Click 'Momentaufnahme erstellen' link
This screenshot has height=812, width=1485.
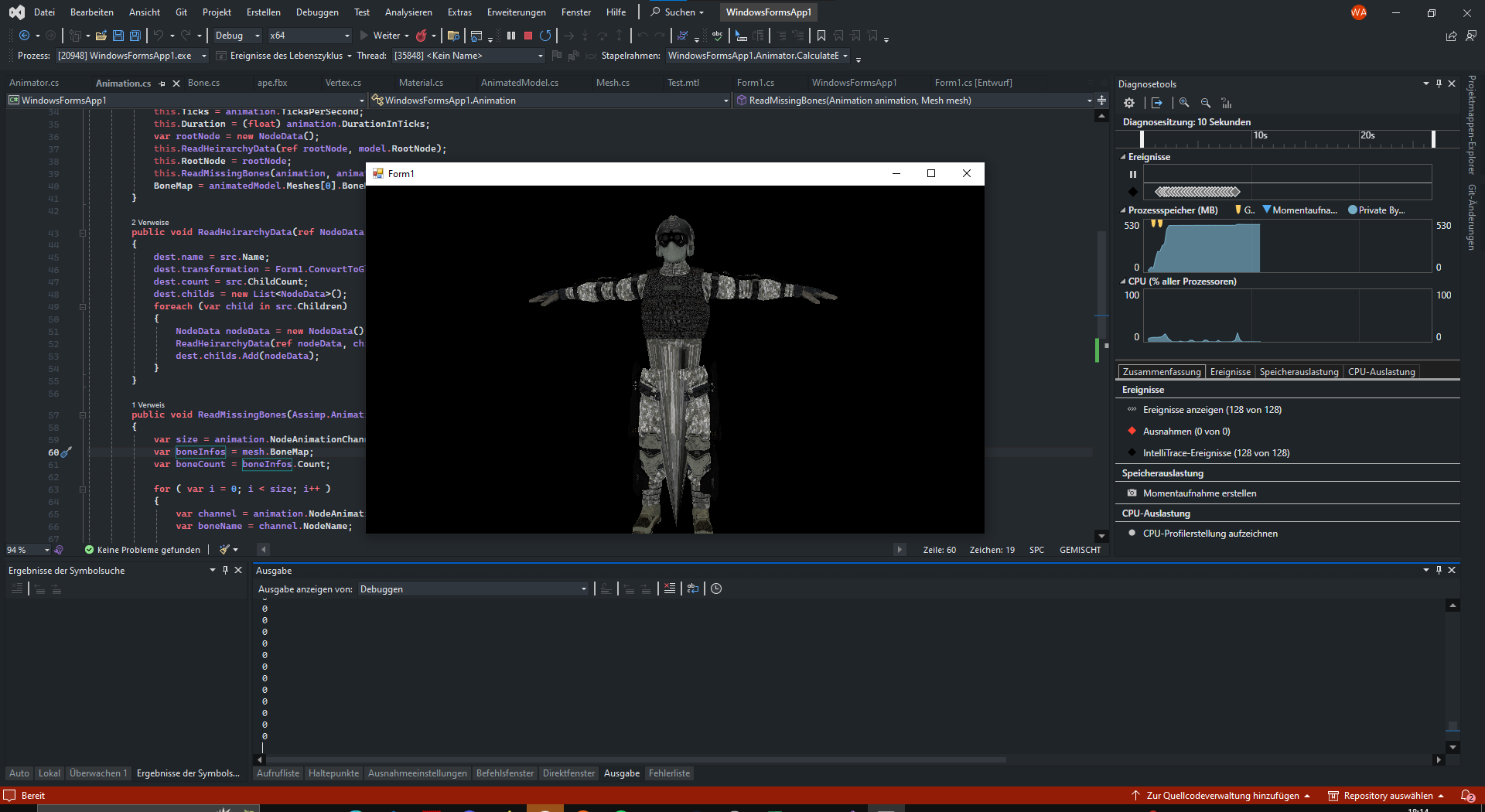[1200, 493]
